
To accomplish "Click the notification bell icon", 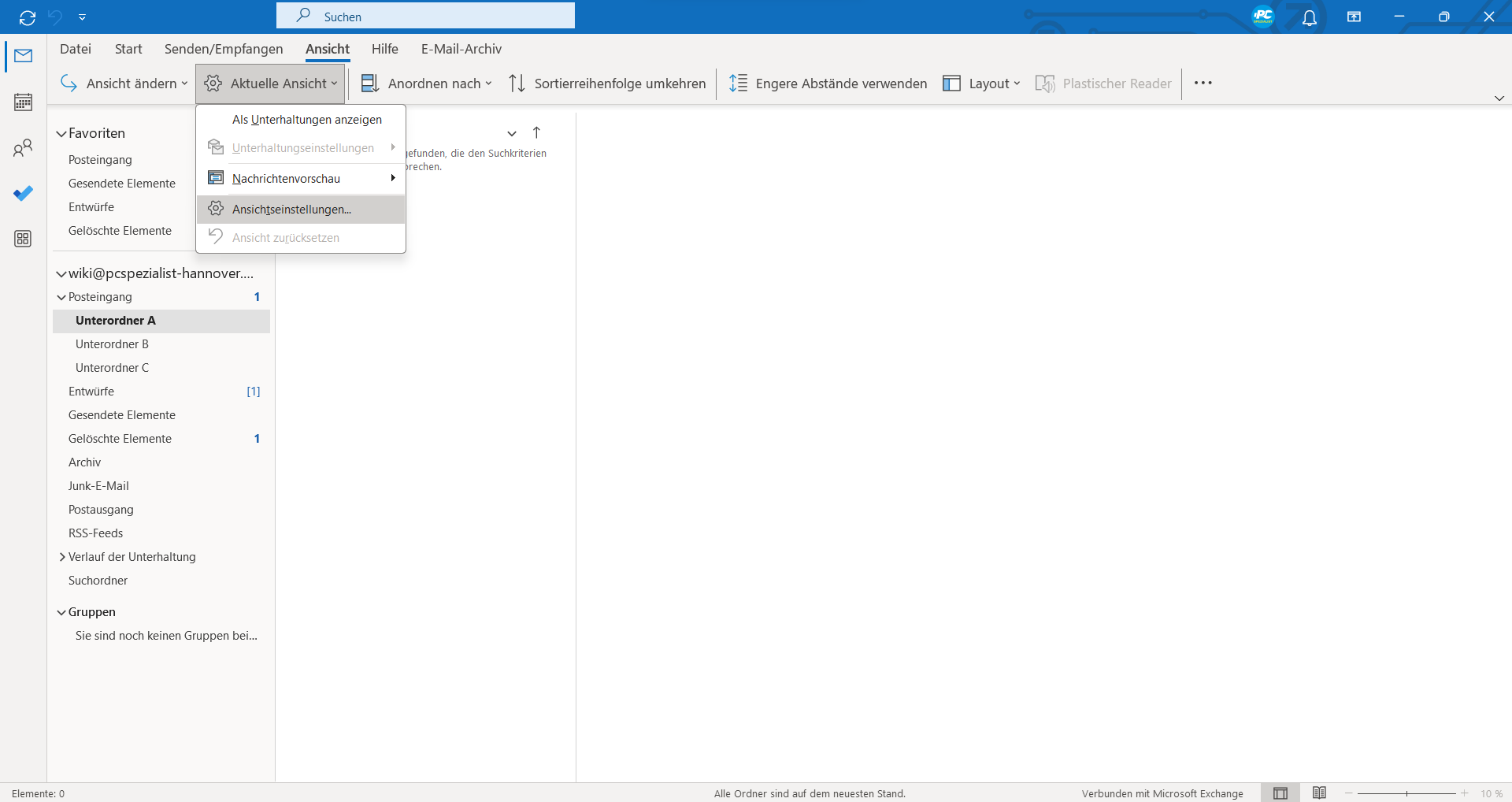I will coord(1309,17).
